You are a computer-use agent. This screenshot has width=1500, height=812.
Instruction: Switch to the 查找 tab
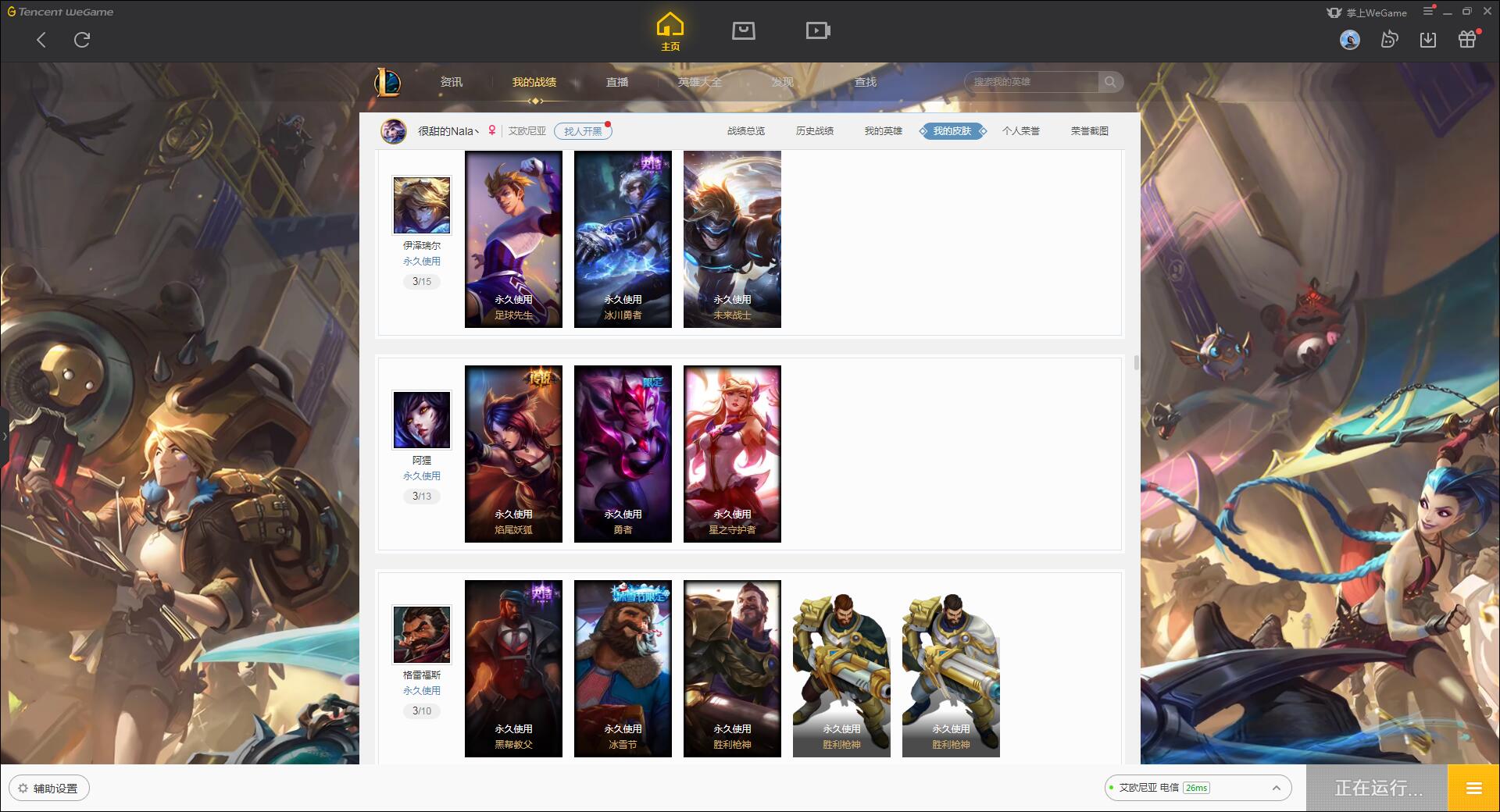(x=866, y=82)
